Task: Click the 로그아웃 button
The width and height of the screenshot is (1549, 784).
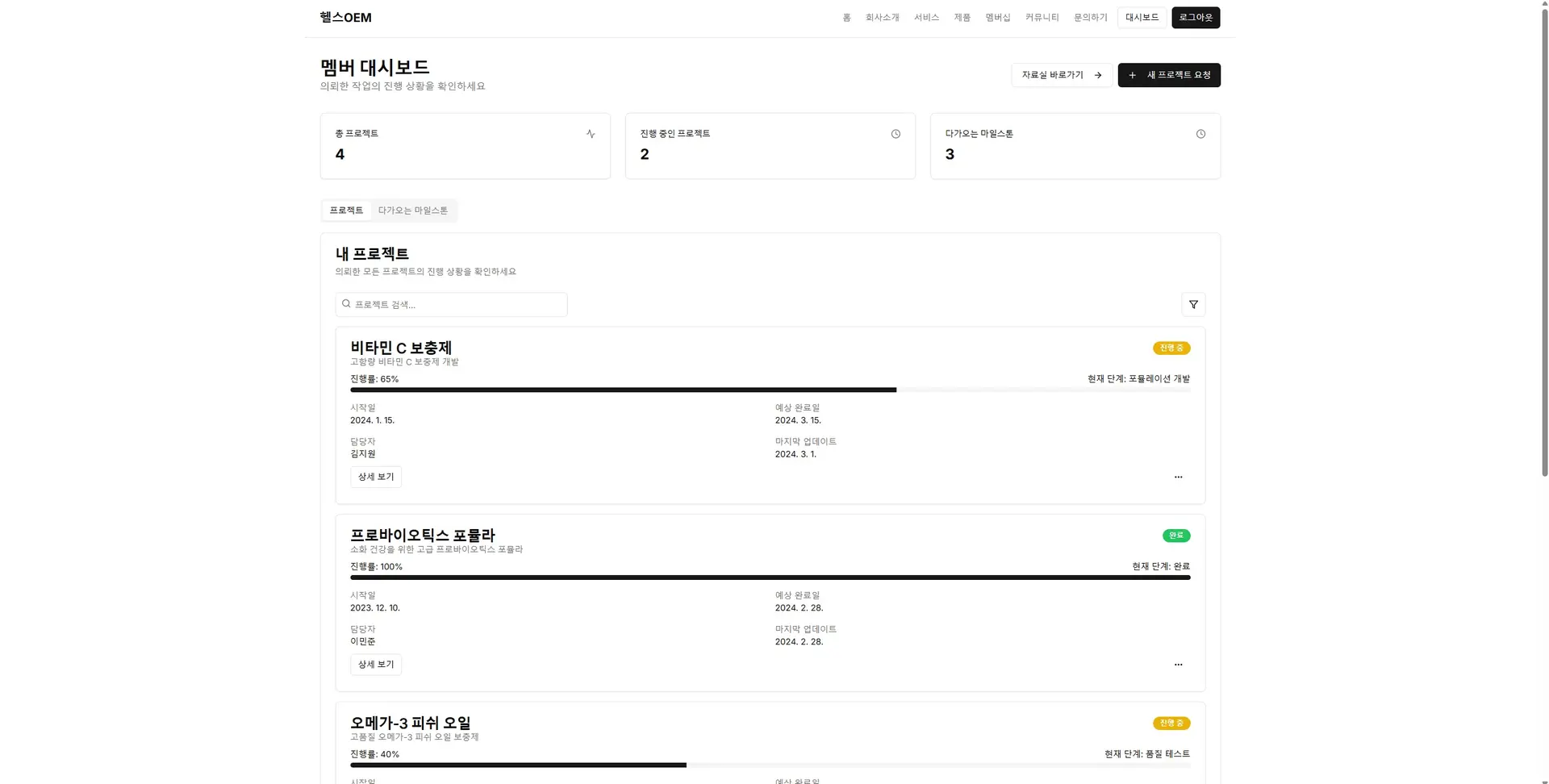Action: pos(1195,18)
